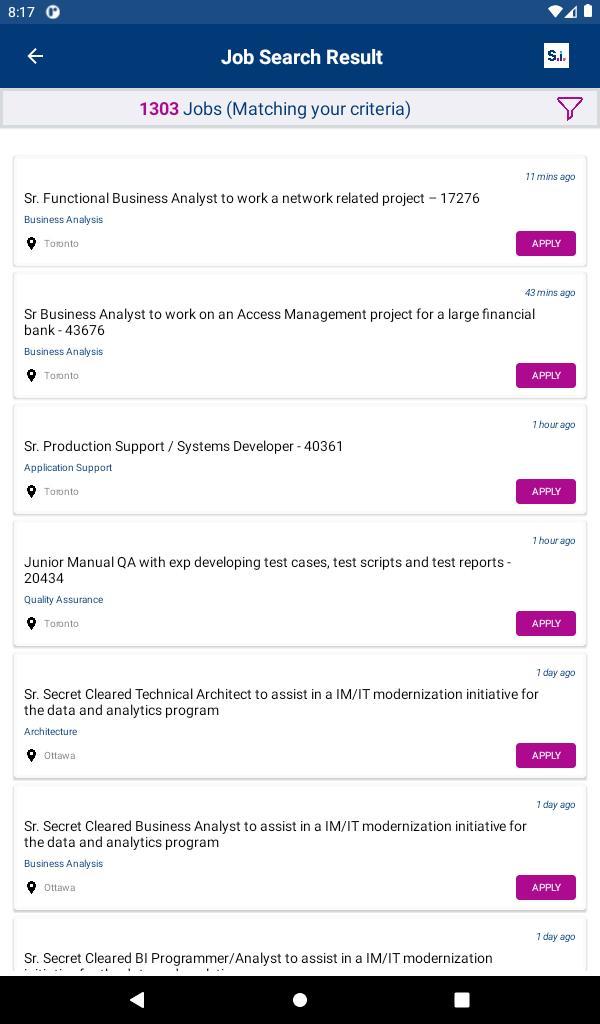Tap location pin on Functional Business Analyst job
This screenshot has height=1024, width=600.
click(31, 244)
